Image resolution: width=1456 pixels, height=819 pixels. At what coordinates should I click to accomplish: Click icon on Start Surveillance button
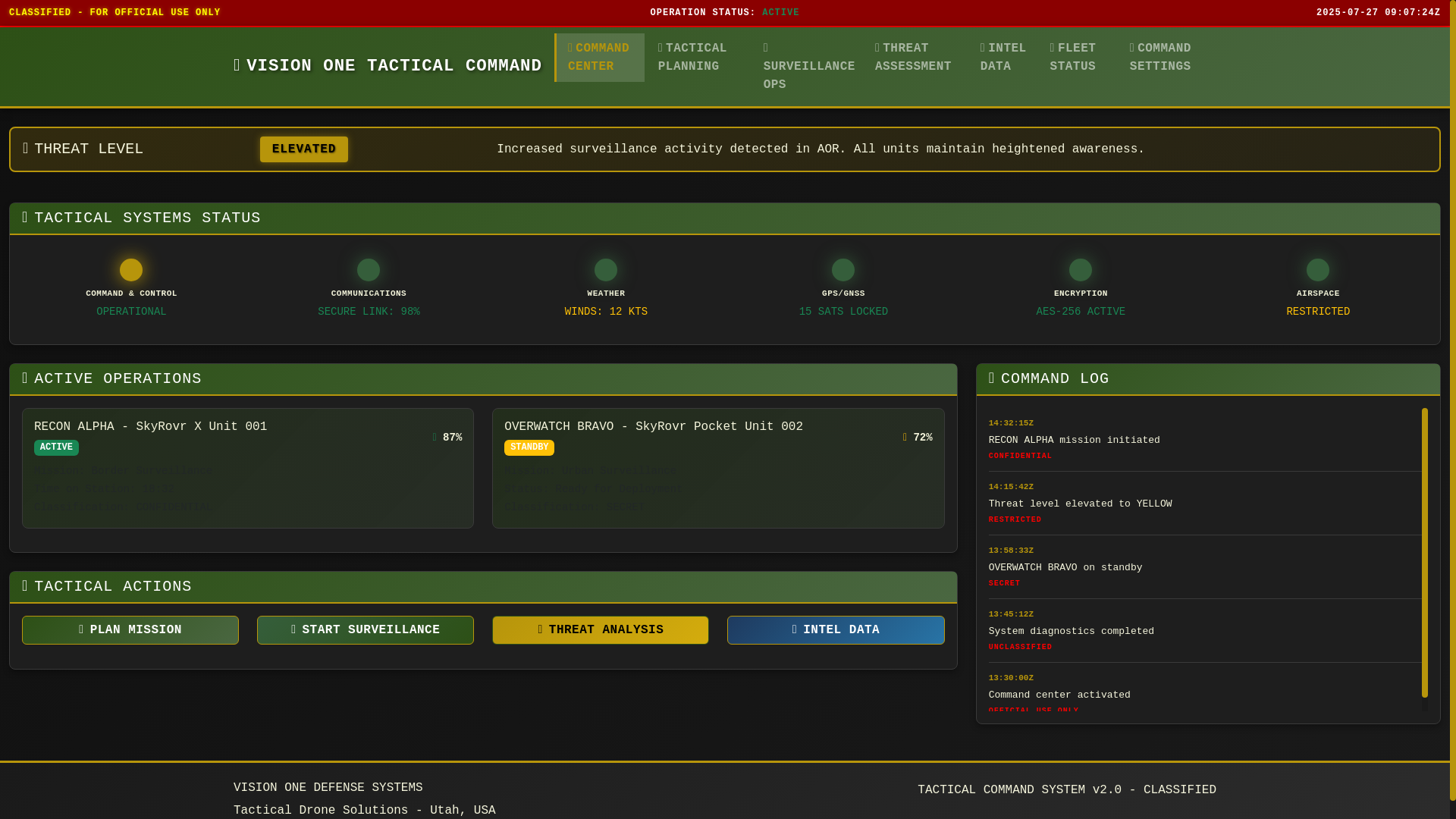pos(294,630)
